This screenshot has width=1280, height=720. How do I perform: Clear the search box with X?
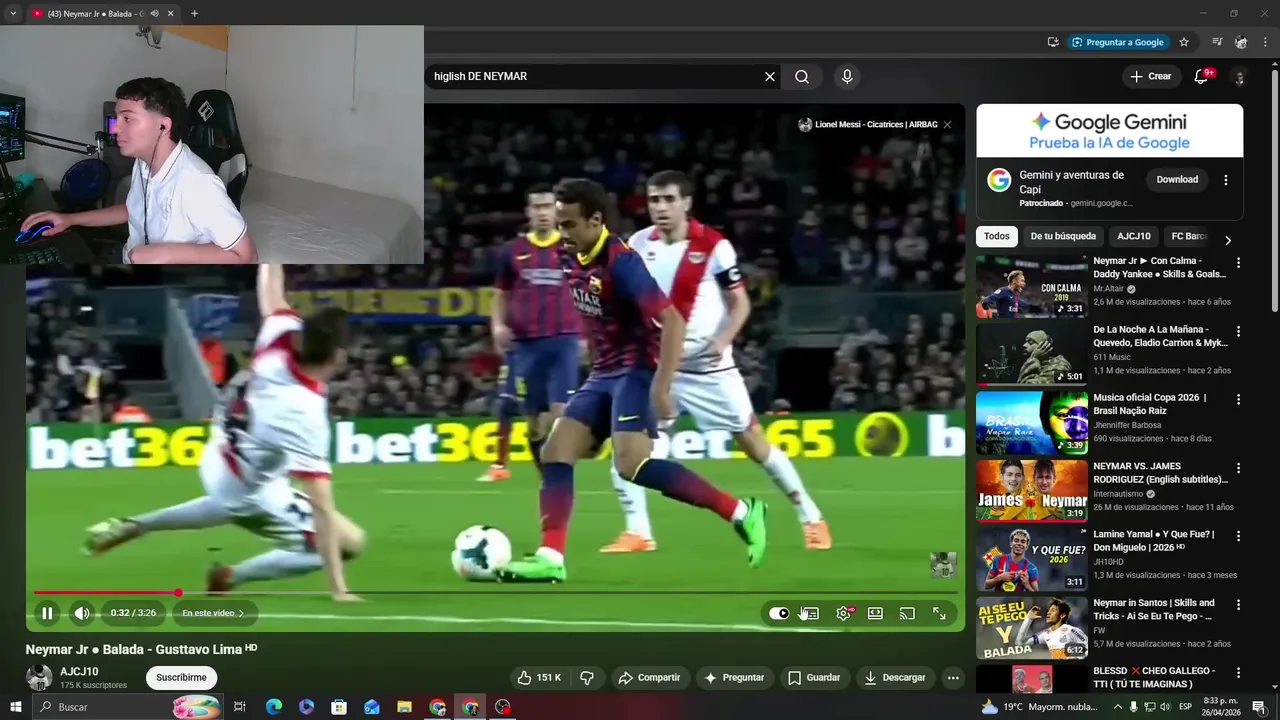(770, 77)
